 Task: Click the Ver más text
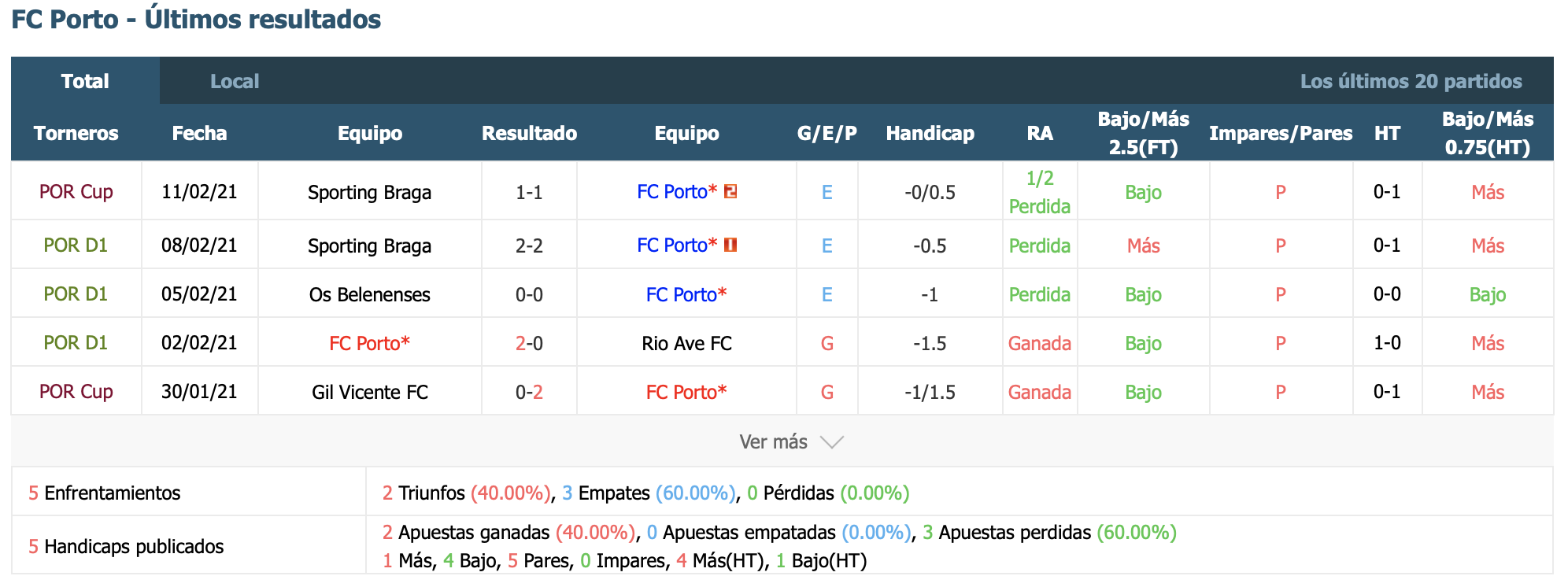click(x=773, y=442)
